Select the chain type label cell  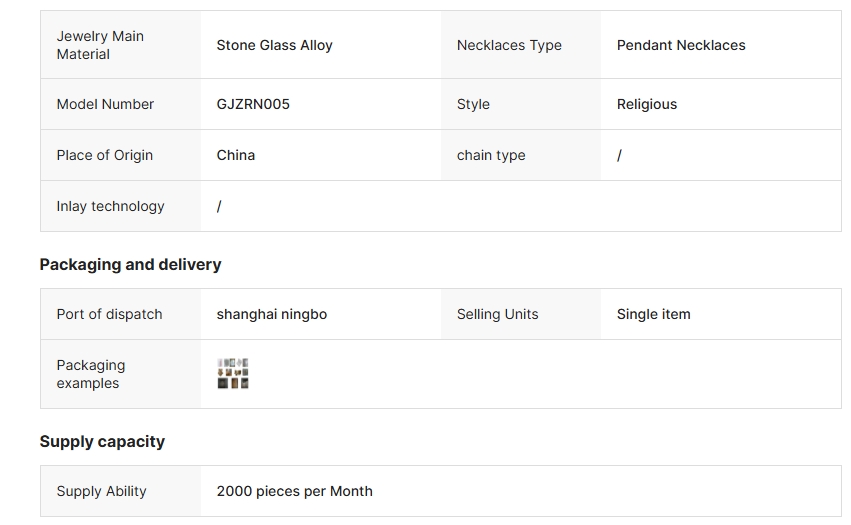[491, 155]
